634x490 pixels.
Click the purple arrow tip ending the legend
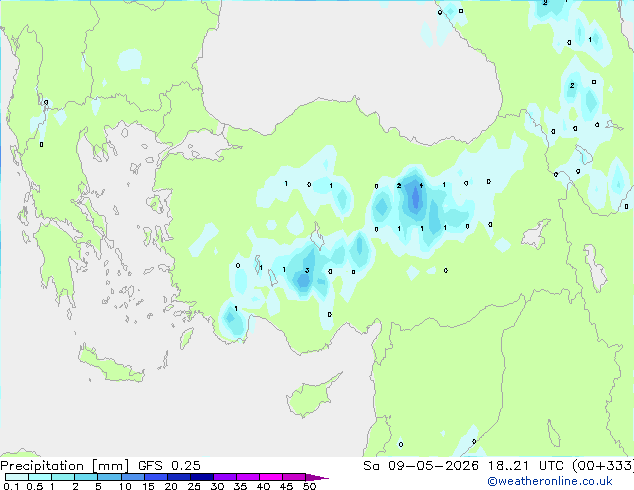317,477
